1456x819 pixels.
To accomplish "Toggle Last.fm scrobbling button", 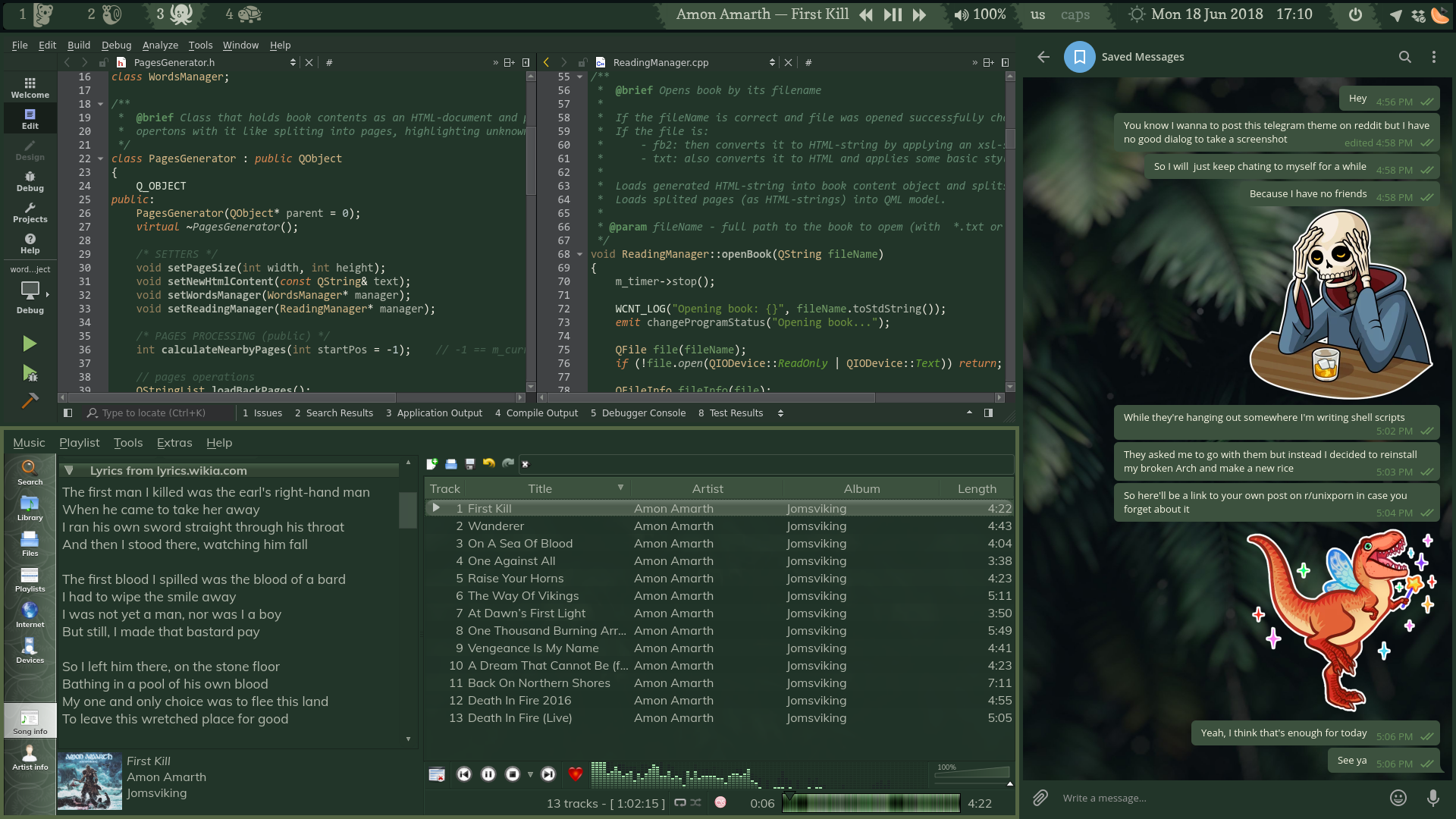I will pyautogui.click(x=720, y=802).
